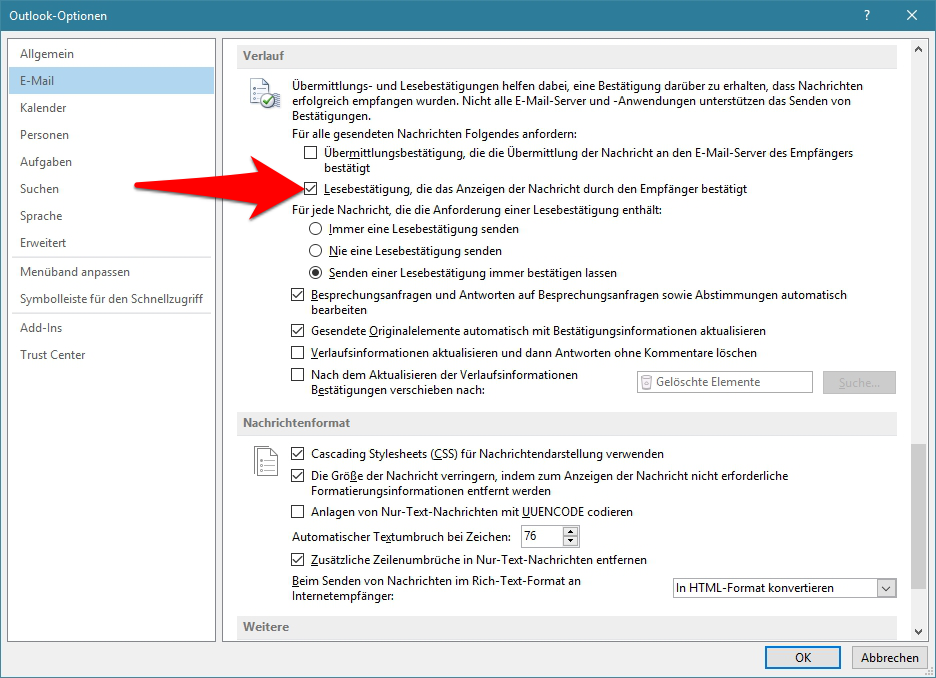The image size is (936, 678).
Task: Click the Suche... button
Action: click(x=859, y=383)
